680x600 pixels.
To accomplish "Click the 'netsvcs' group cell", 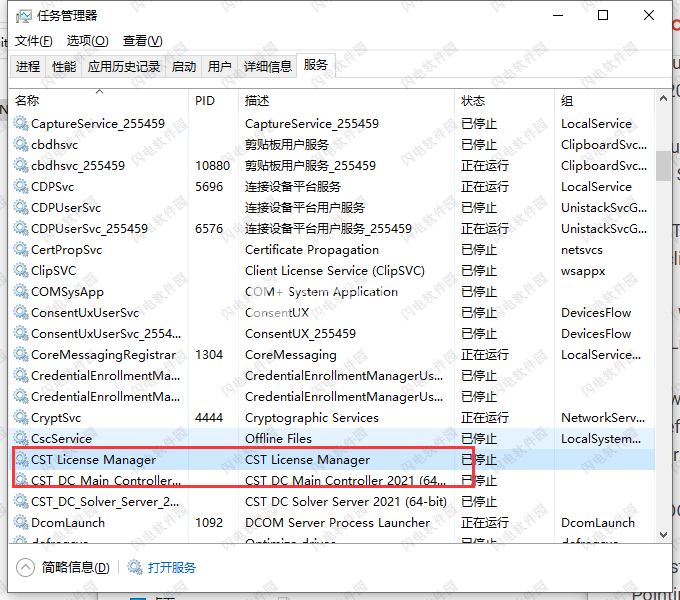I will pyautogui.click(x=582, y=250).
